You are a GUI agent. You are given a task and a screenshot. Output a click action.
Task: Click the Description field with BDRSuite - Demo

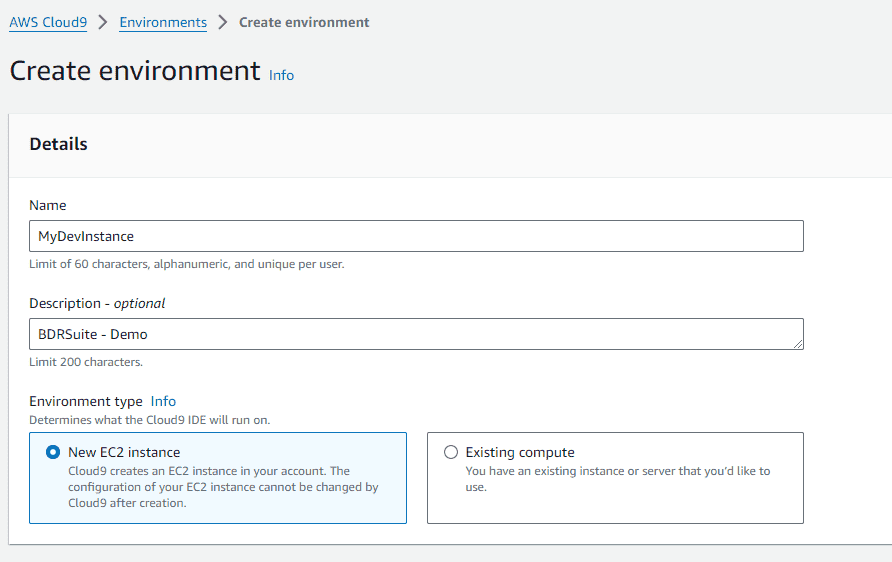pos(416,334)
